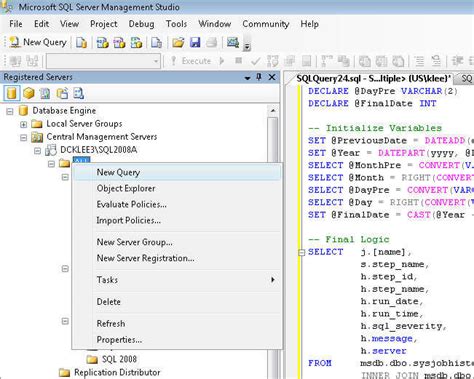Open toolbar options overflow arrow
Image resolution: width=474 pixels, height=379 pixels.
[x=247, y=47]
